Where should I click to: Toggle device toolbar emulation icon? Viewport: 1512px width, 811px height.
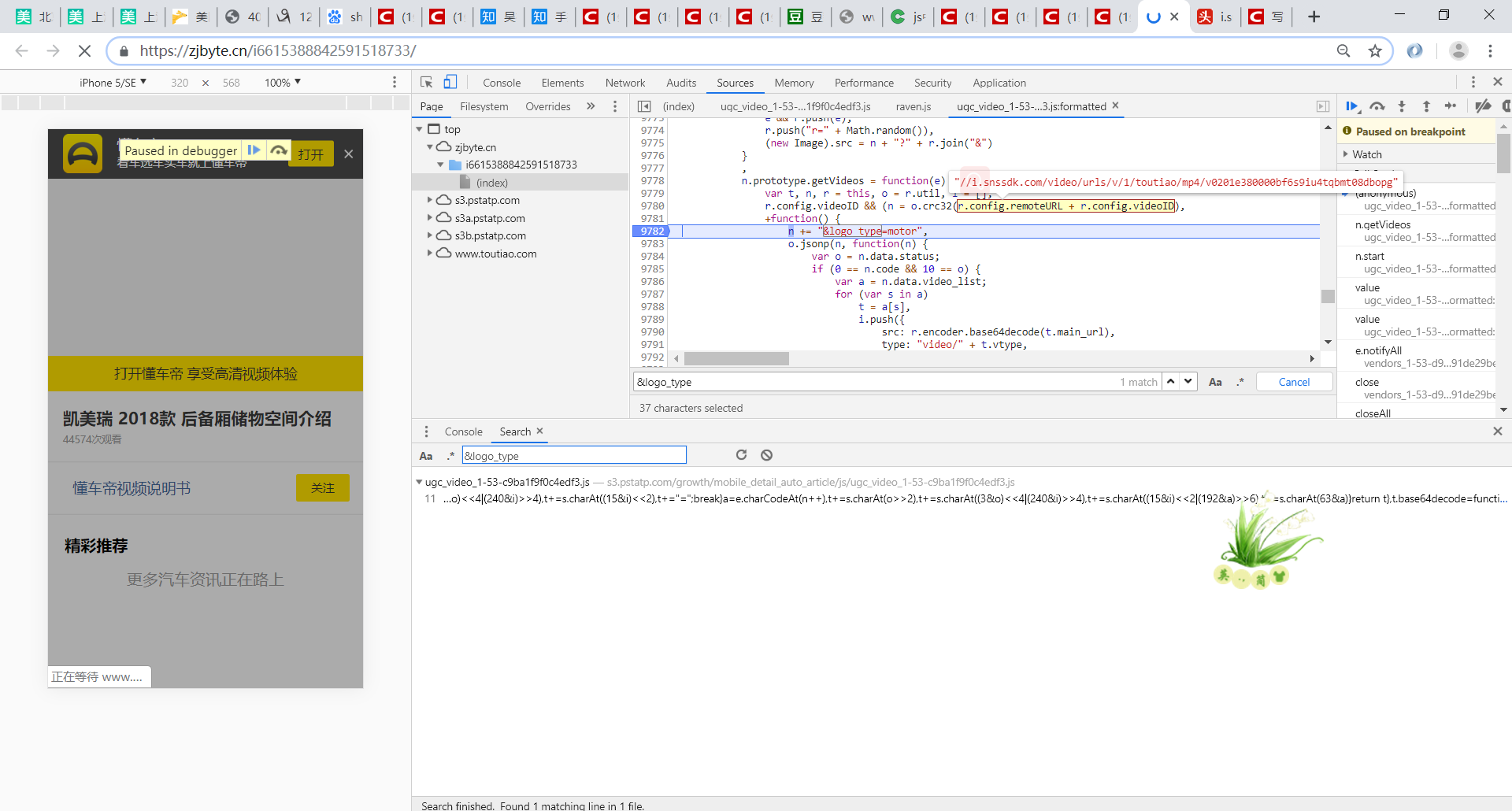(450, 82)
